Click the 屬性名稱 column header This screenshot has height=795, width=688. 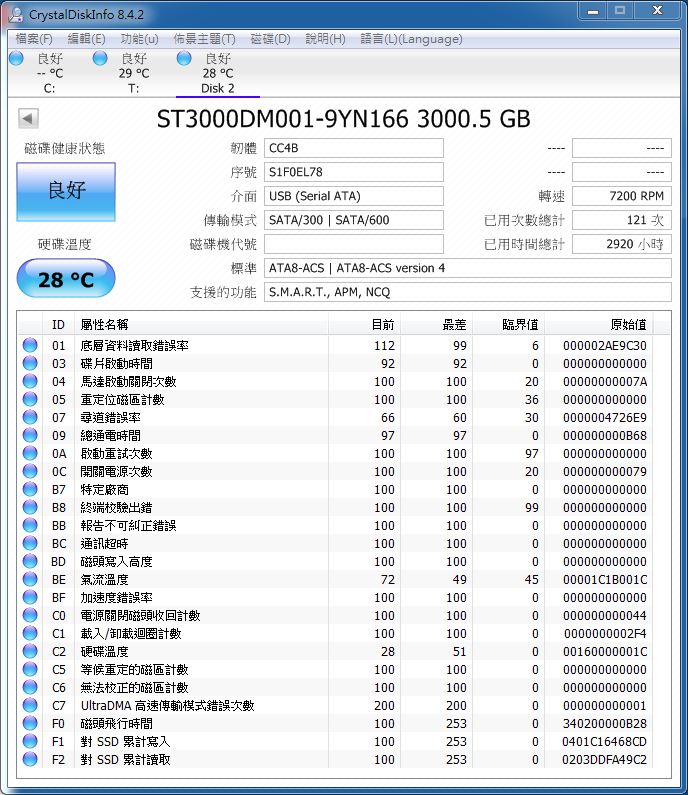point(201,324)
